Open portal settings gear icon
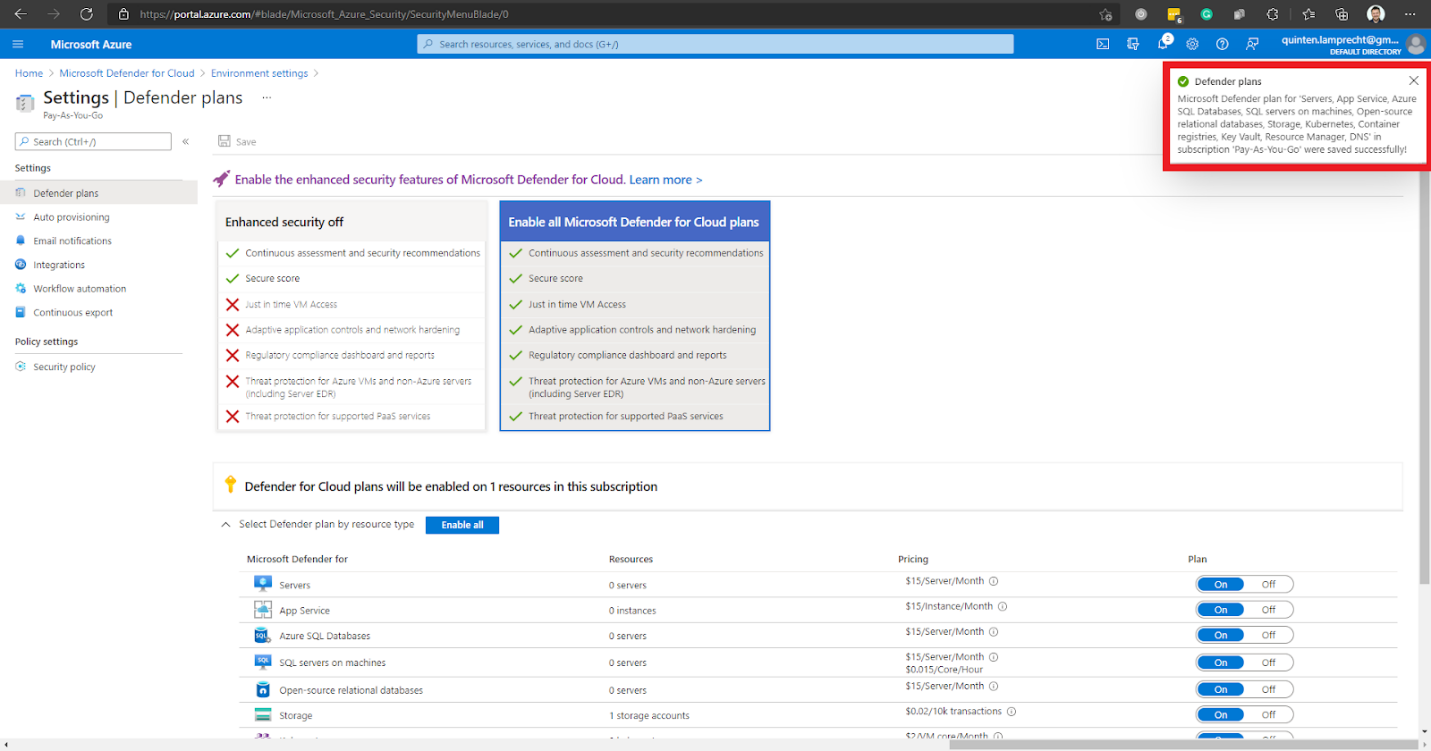The width and height of the screenshot is (1431, 751). click(1193, 44)
